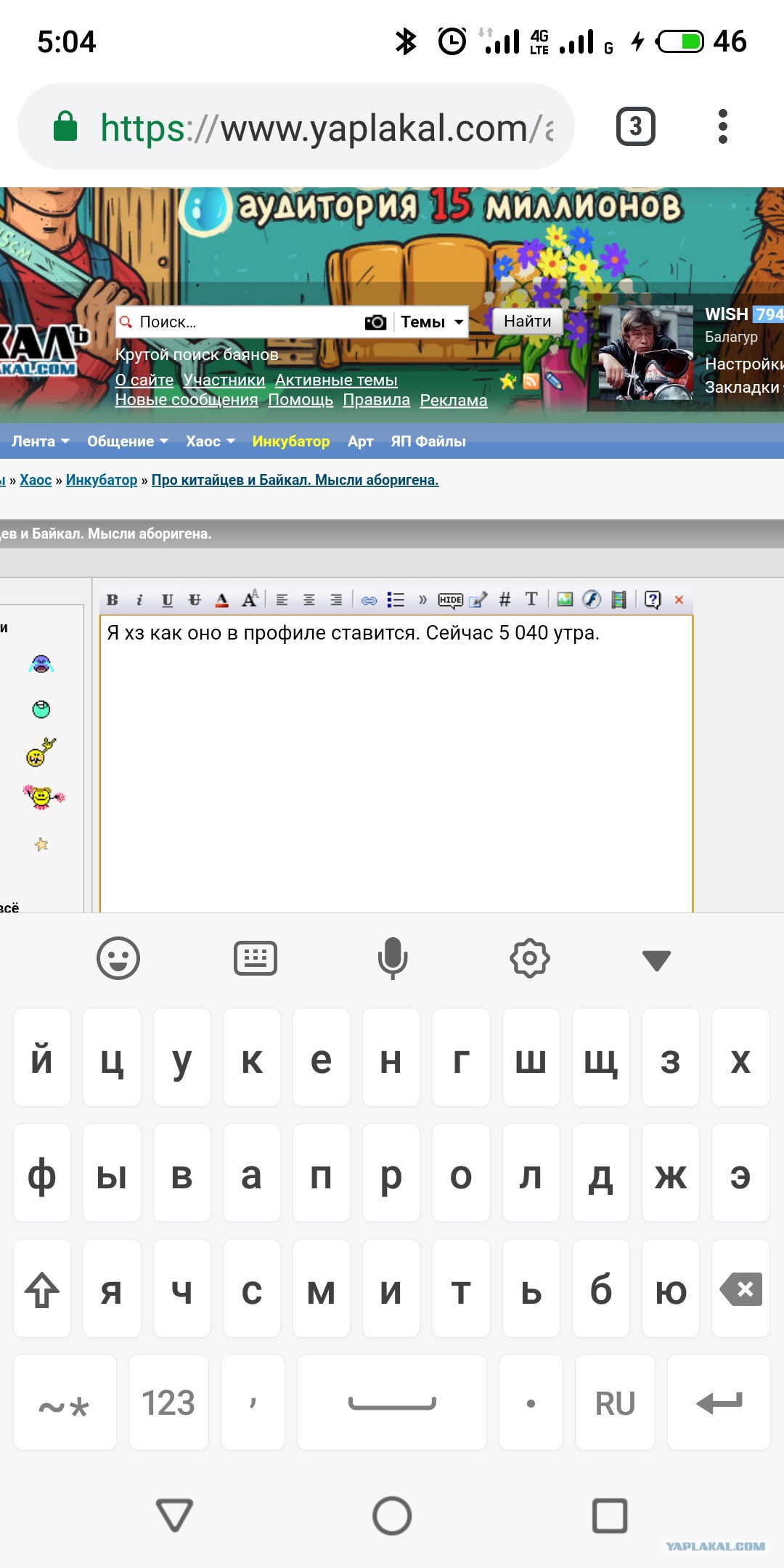Insert a quote block
784x1568 pixels.
422,600
